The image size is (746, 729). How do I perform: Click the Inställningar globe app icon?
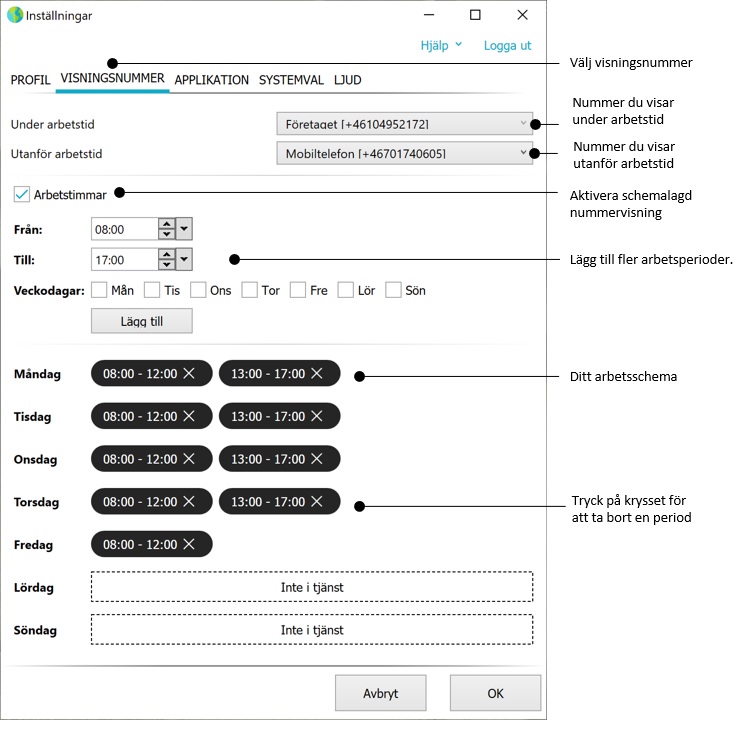pos(15,15)
